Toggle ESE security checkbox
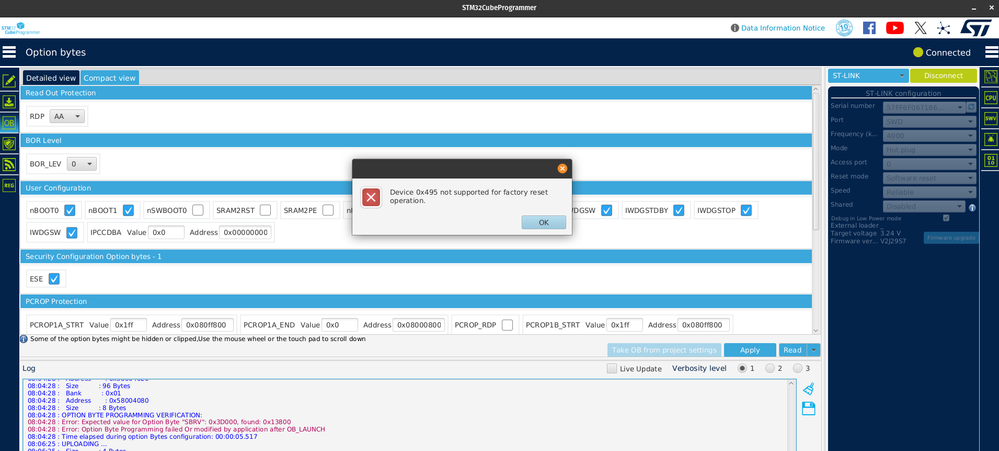The width and height of the screenshot is (999, 451). click(x=54, y=278)
